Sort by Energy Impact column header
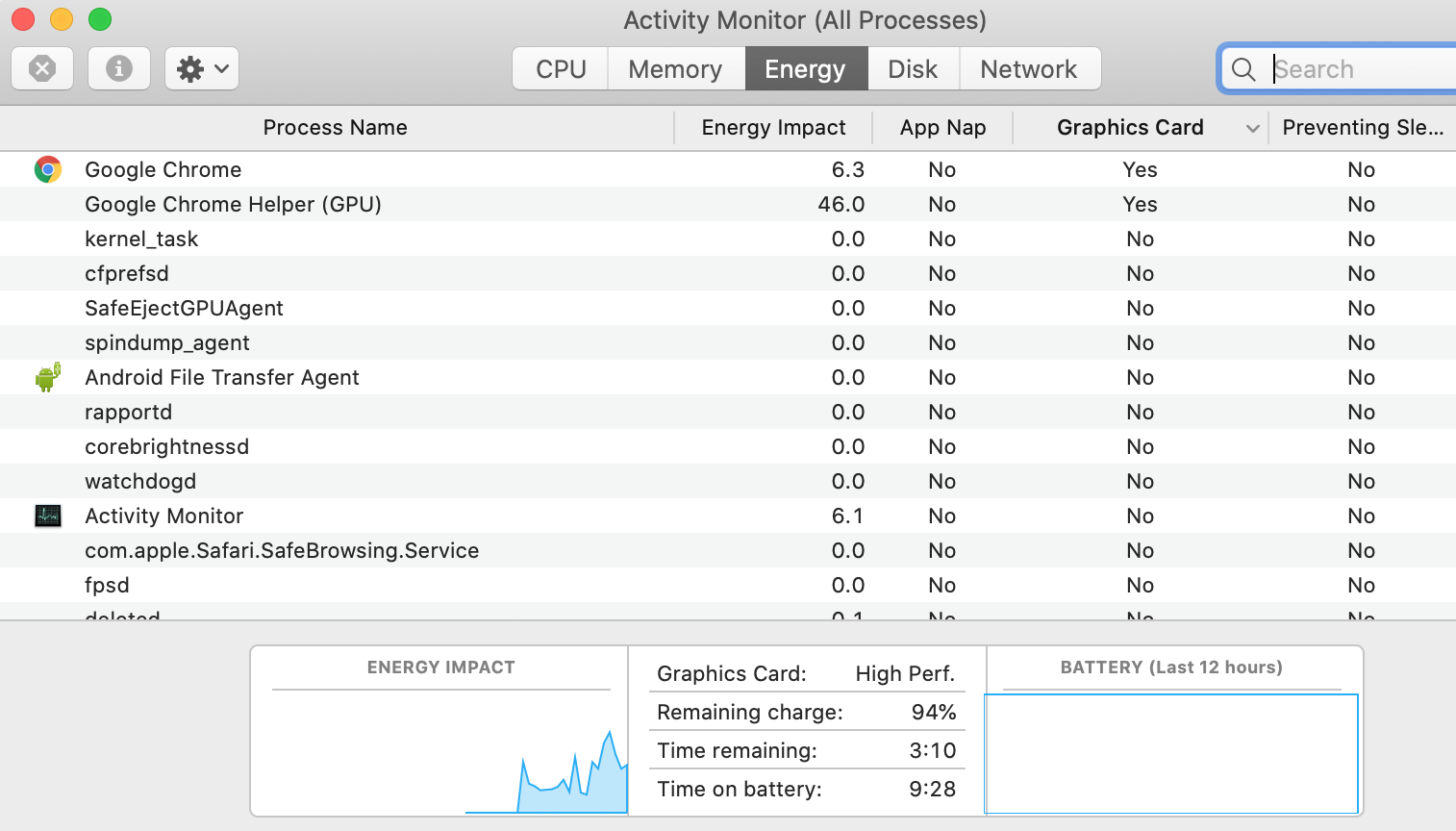This screenshot has width=1456, height=831. click(x=773, y=128)
